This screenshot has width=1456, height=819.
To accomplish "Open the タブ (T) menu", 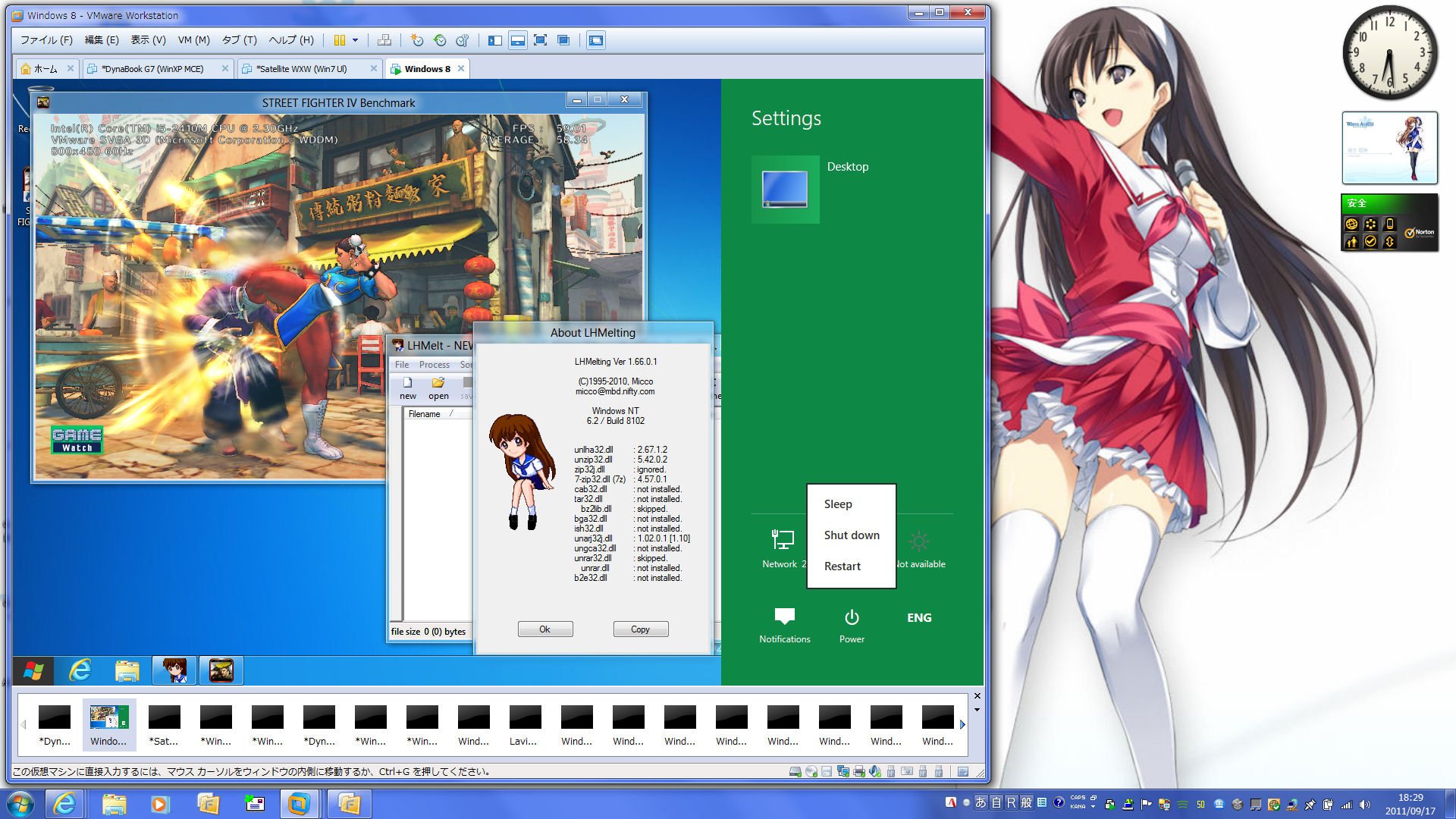I will point(240,40).
